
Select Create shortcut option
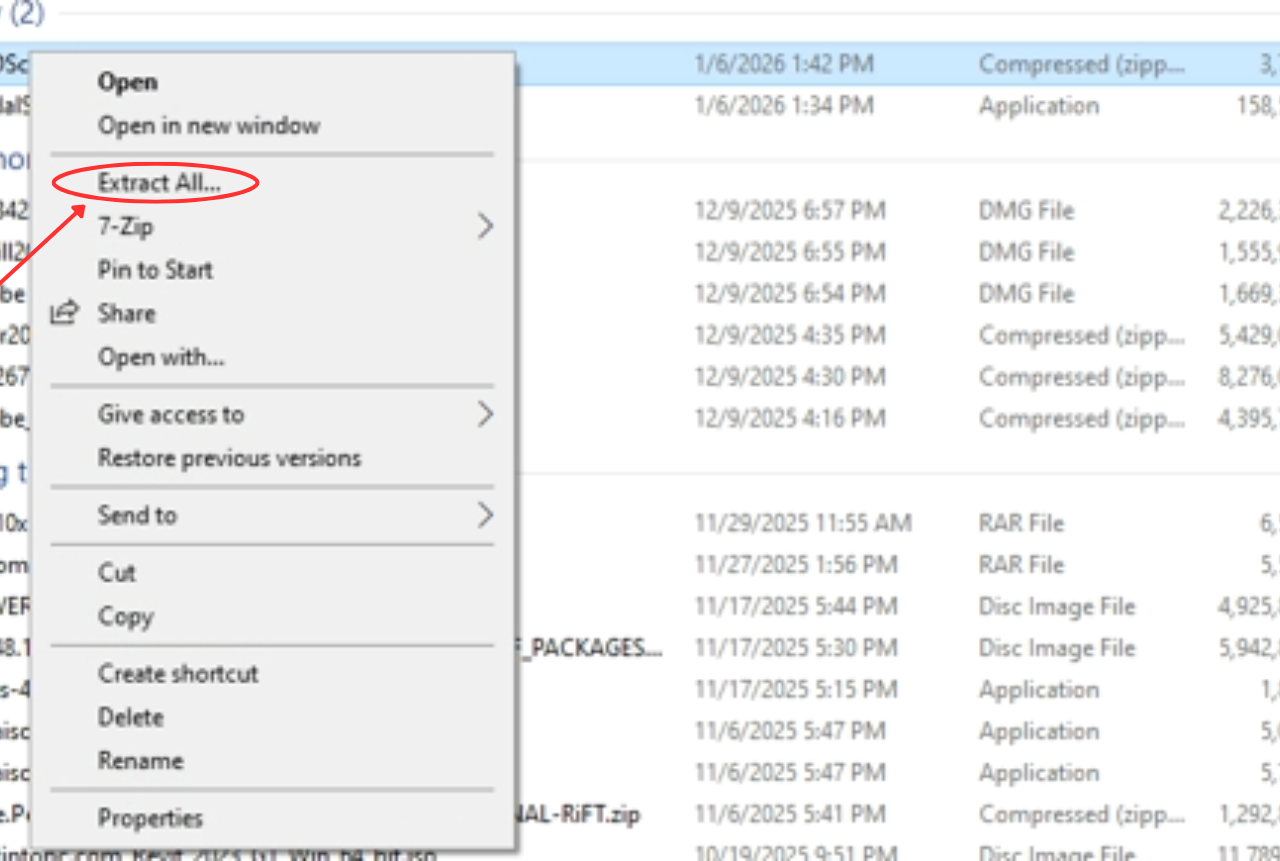click(x=178, y=674)
